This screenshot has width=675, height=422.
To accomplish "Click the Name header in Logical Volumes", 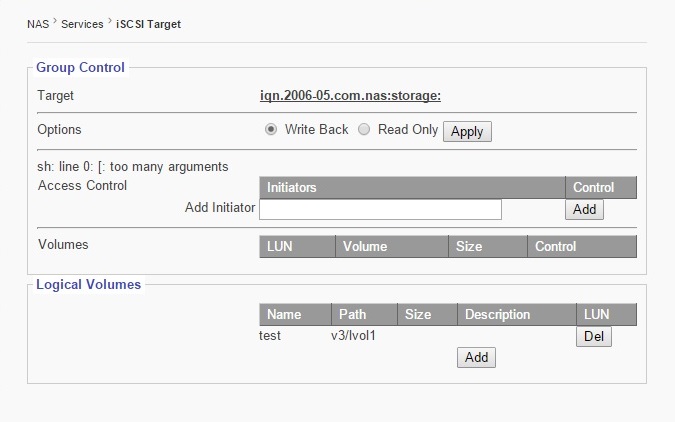I will click(284, 314).
